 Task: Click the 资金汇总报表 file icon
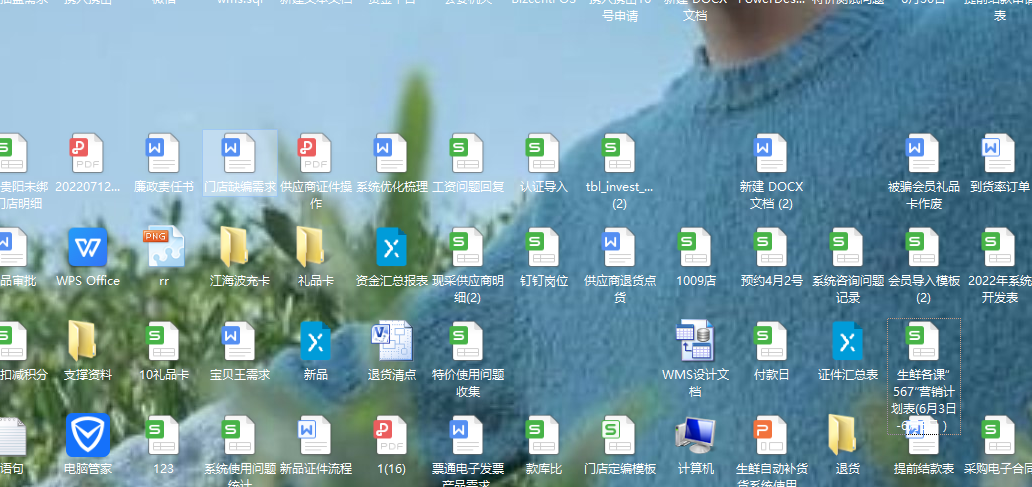pyautogui.click(x=391, y=248)
